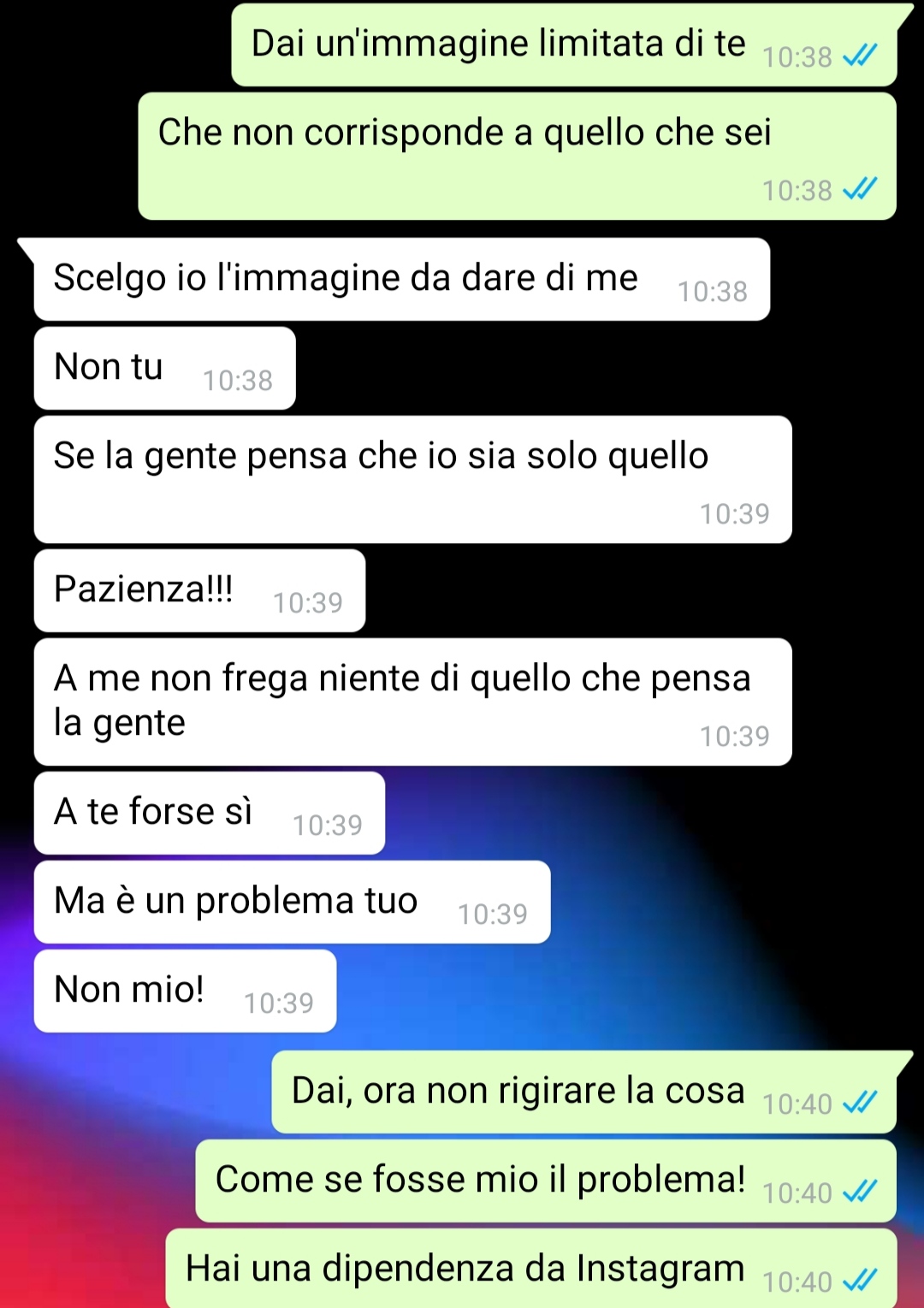Tap message 'A me non frega niente di quello che pensa la gente'
The height and width of the screenshot is (1308, 924).
coord(413,702)
